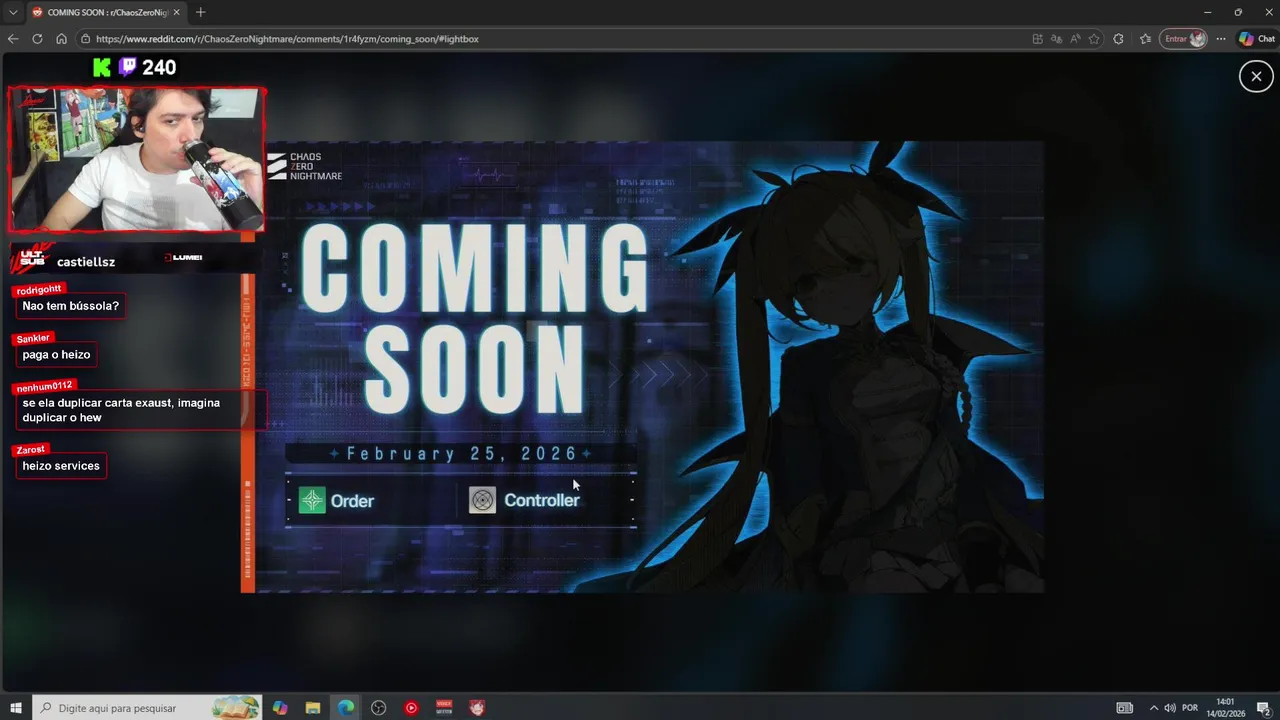
Task: Open the browser home page
Action: (x=61, y=39)
